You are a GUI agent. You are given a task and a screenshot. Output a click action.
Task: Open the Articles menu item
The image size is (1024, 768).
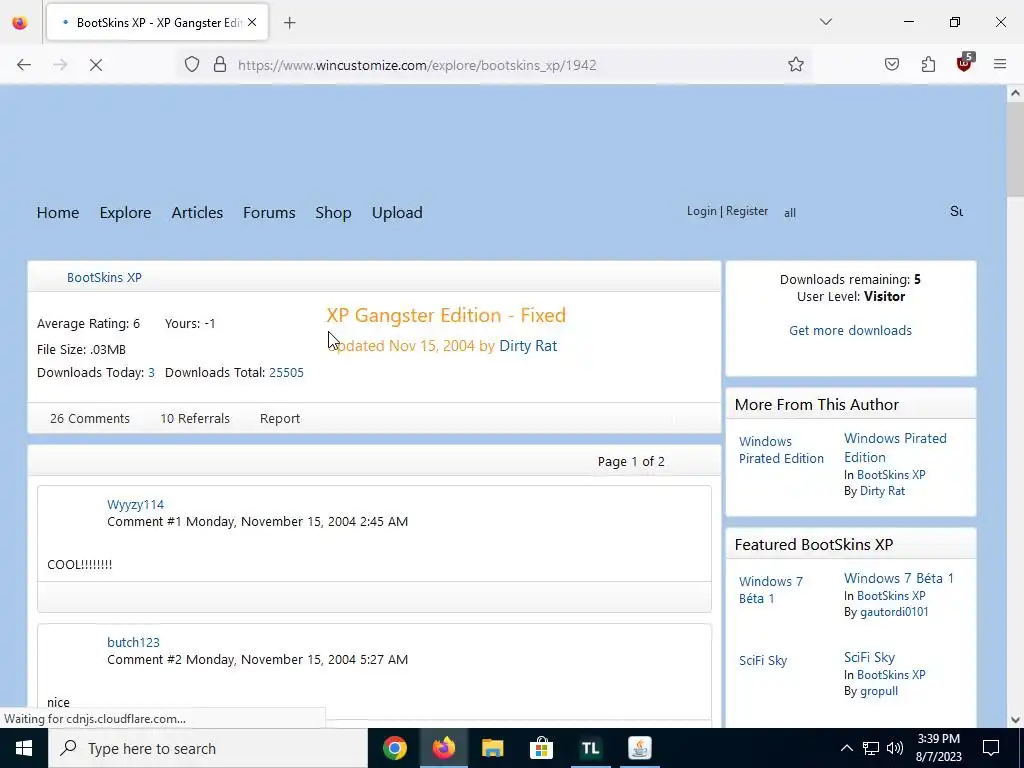point(197,213)
